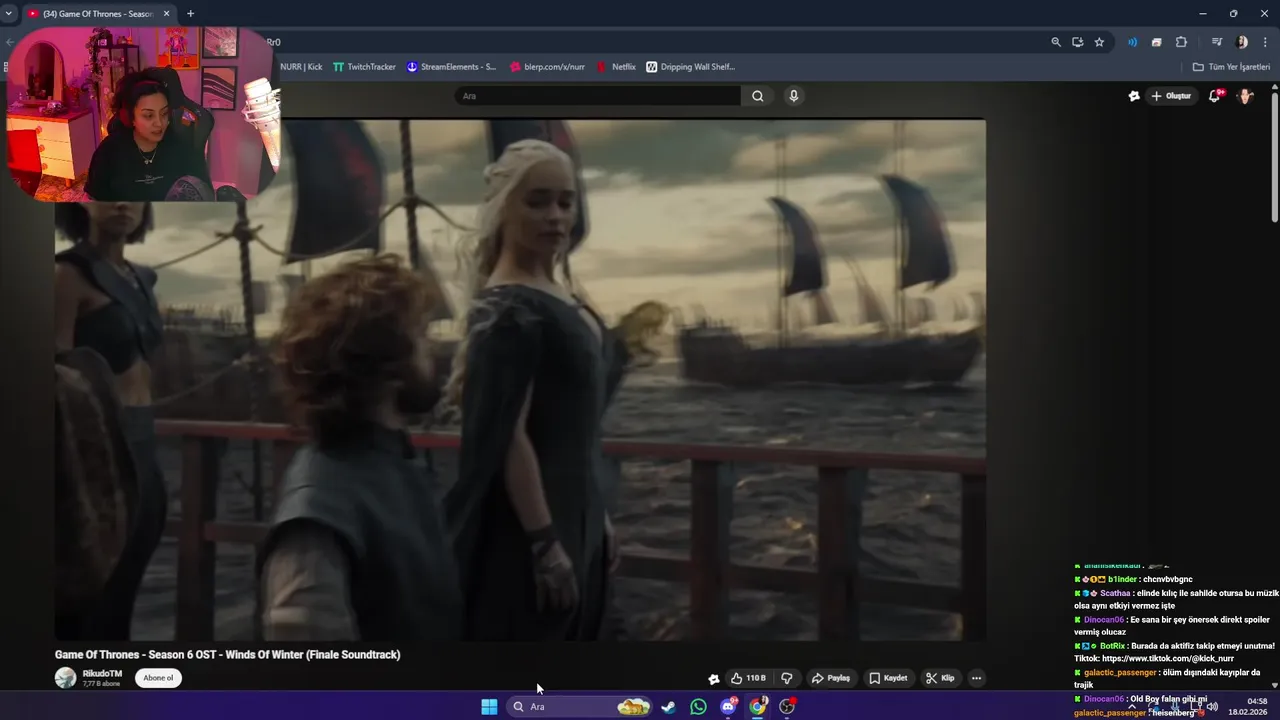Open the TwitchTracker bookmark
Screen dimensions: 1280x720
pos(364,67)
